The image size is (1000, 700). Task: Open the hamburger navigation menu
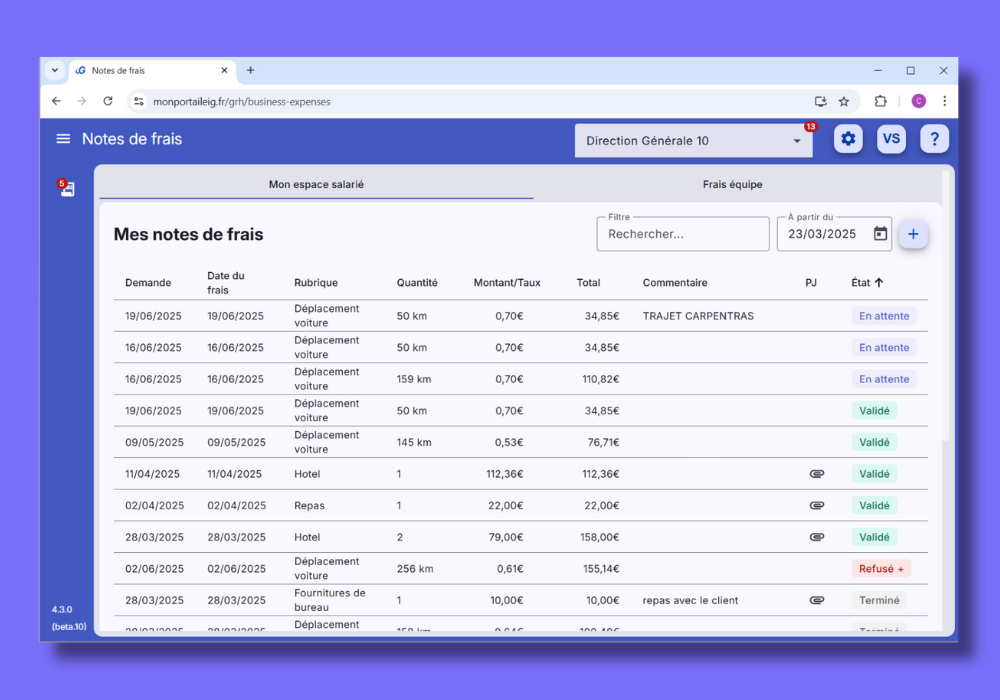(x=63, y=139)
